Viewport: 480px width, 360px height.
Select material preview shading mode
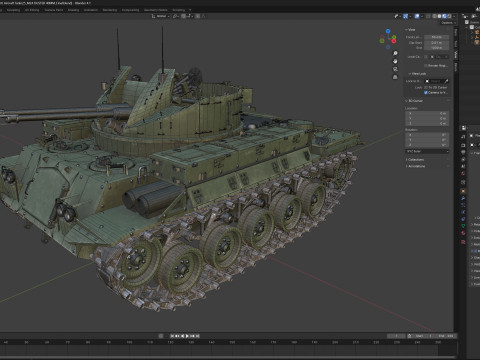(x=444, y=16)
